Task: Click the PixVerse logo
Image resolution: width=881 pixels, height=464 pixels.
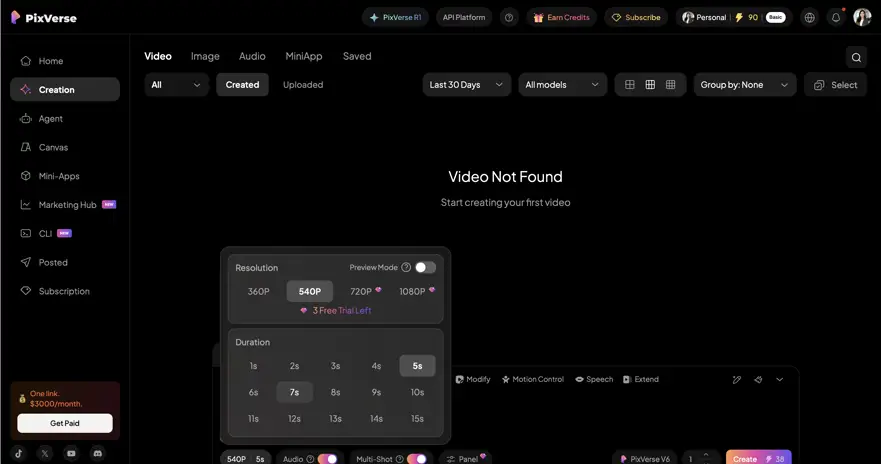Action: click(x=44, y=17)
